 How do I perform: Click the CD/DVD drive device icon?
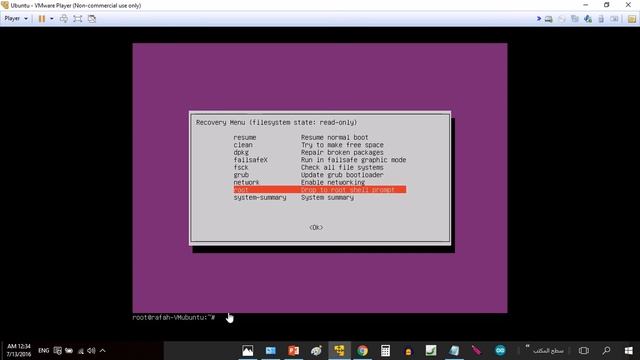(x=562, y=19)
